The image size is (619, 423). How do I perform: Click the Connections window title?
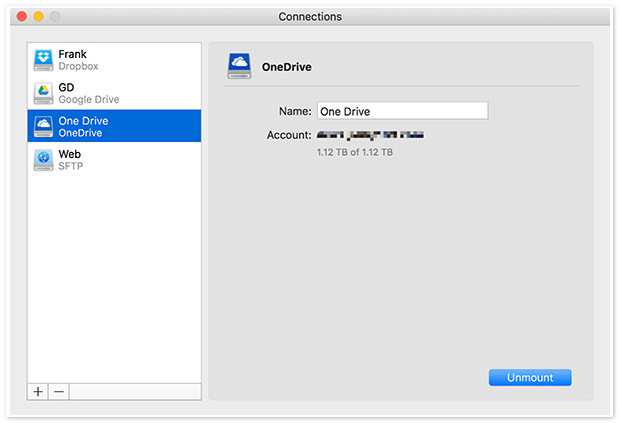click(310, 17)
